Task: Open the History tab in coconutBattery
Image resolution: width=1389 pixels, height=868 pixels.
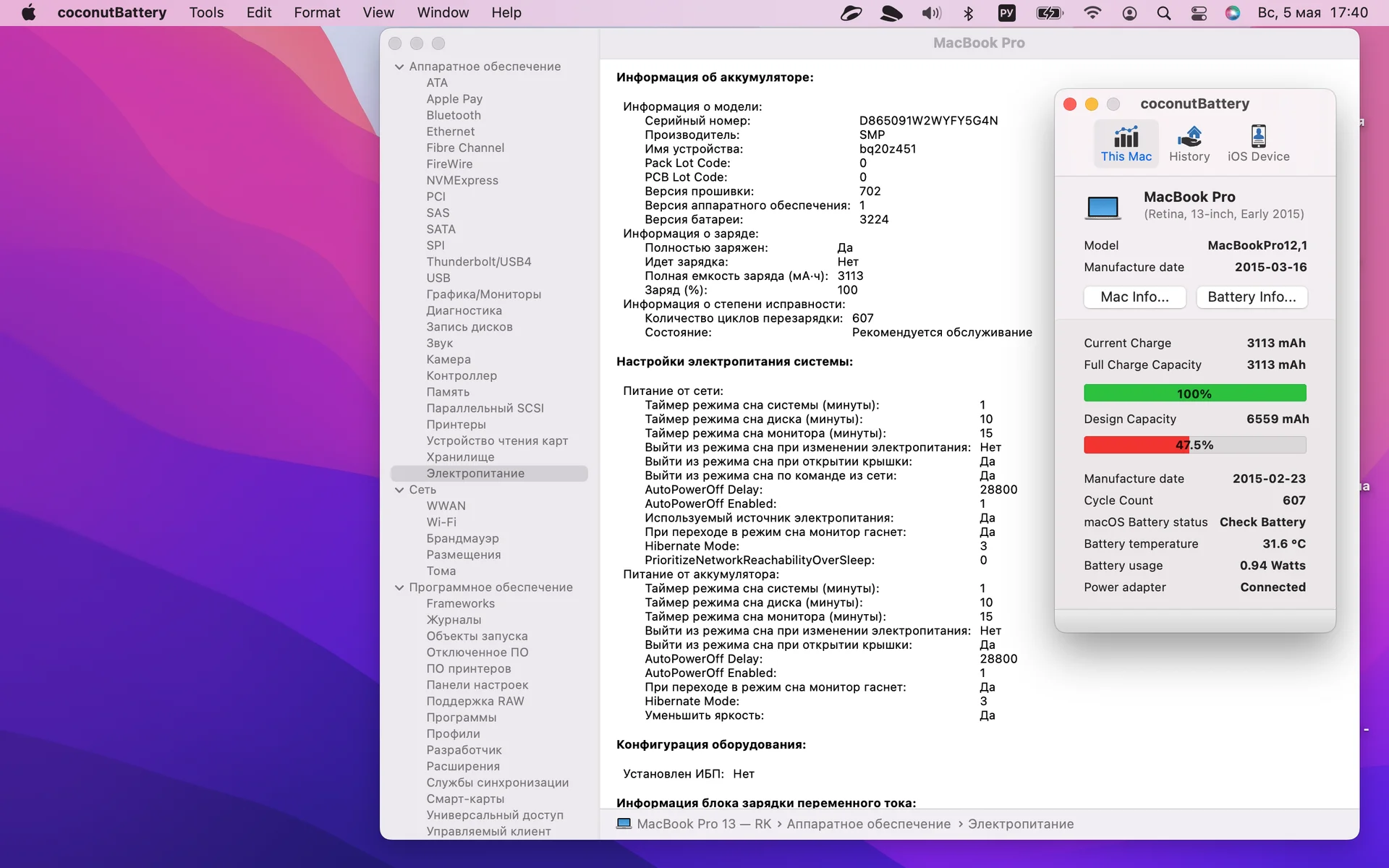Action: tap(1189, 143)
